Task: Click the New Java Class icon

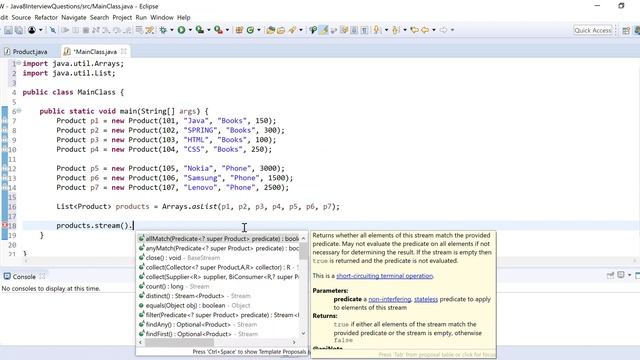Action: [x=250, y=30]
